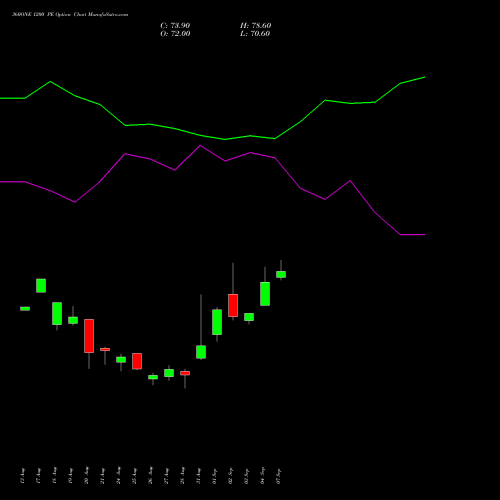Select the green candle for 01 Sep
Image resolution: width=500 pixels, height=500 pixels.
(217, 322)
